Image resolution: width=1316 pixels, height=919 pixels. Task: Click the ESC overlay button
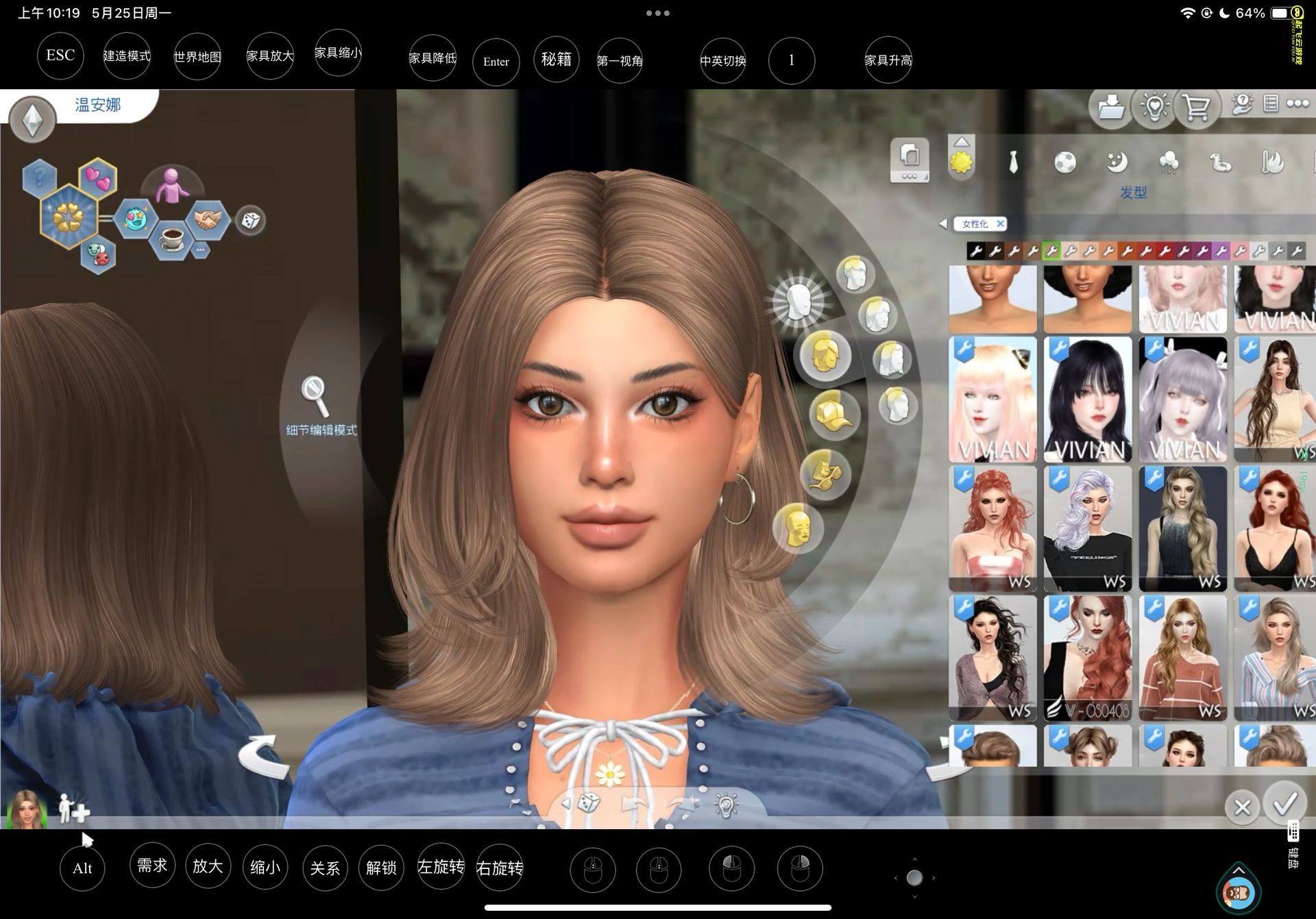click(x=60, y=56)
